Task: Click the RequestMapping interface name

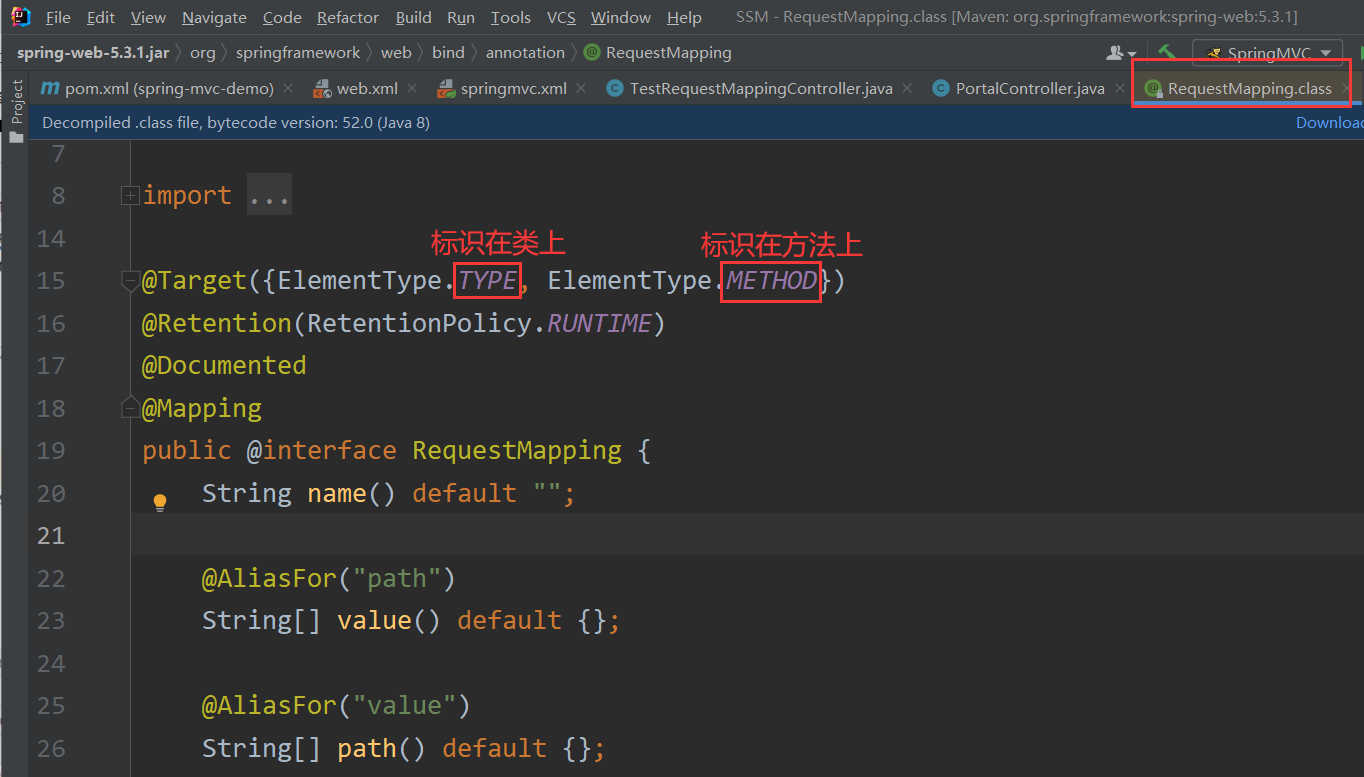Action: tap(517, 451)
